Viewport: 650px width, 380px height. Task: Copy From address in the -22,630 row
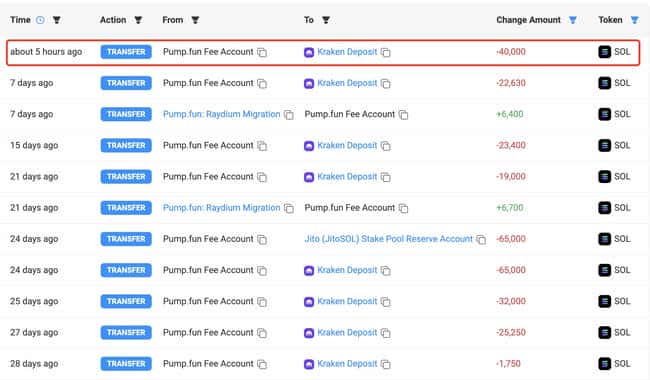pyautogui.click(x=262, y=83)
